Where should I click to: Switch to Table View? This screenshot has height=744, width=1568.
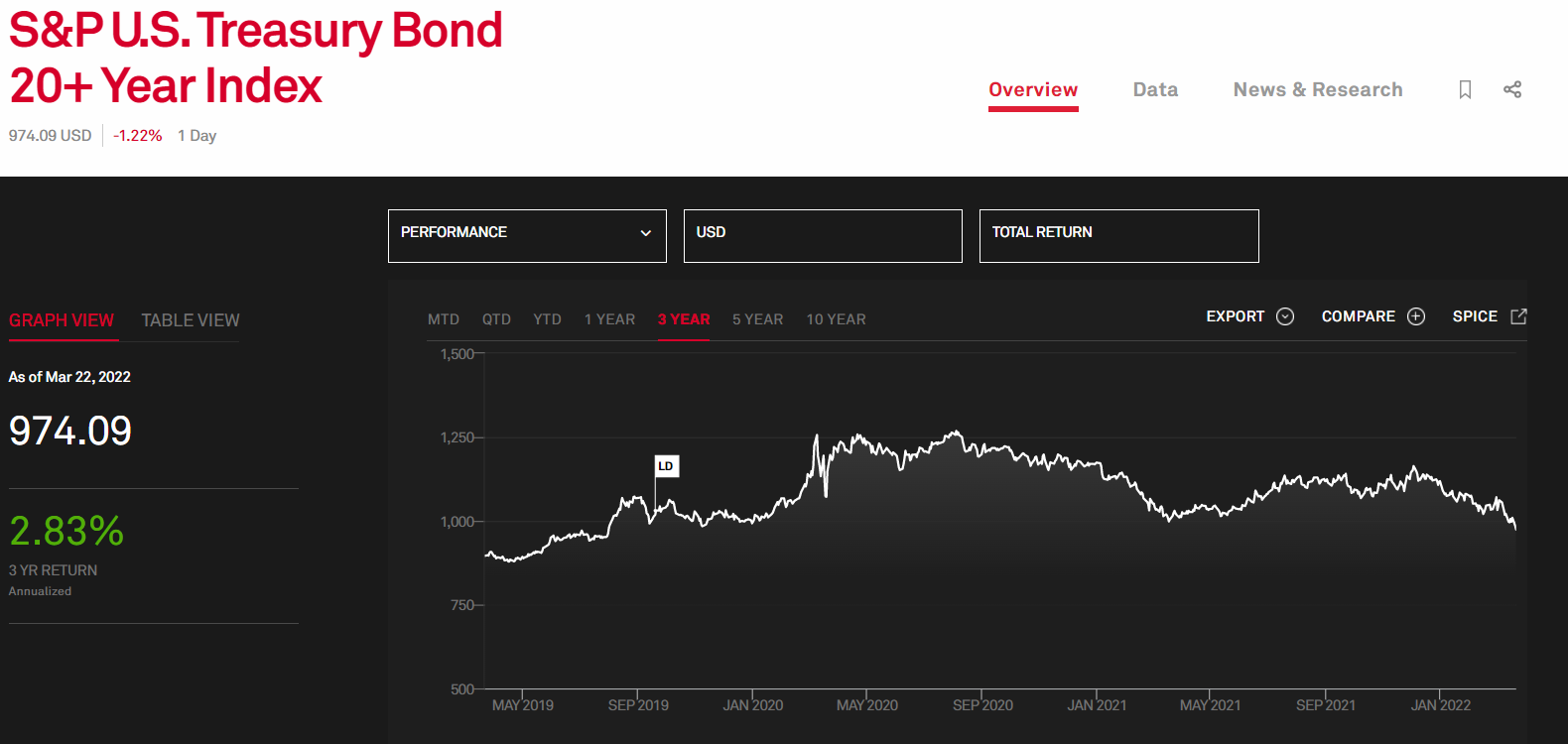coord(191,320)
